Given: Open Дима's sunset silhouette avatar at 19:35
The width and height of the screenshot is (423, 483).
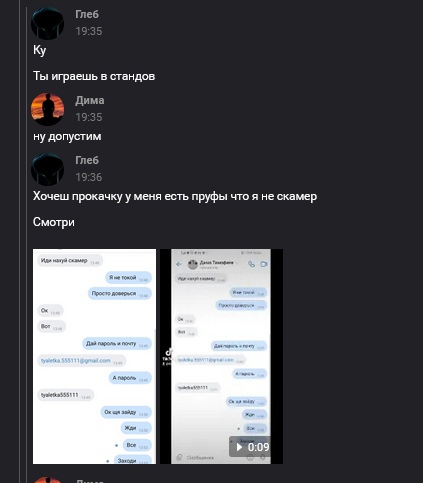Looking at the screenshot, I should 47,109.
